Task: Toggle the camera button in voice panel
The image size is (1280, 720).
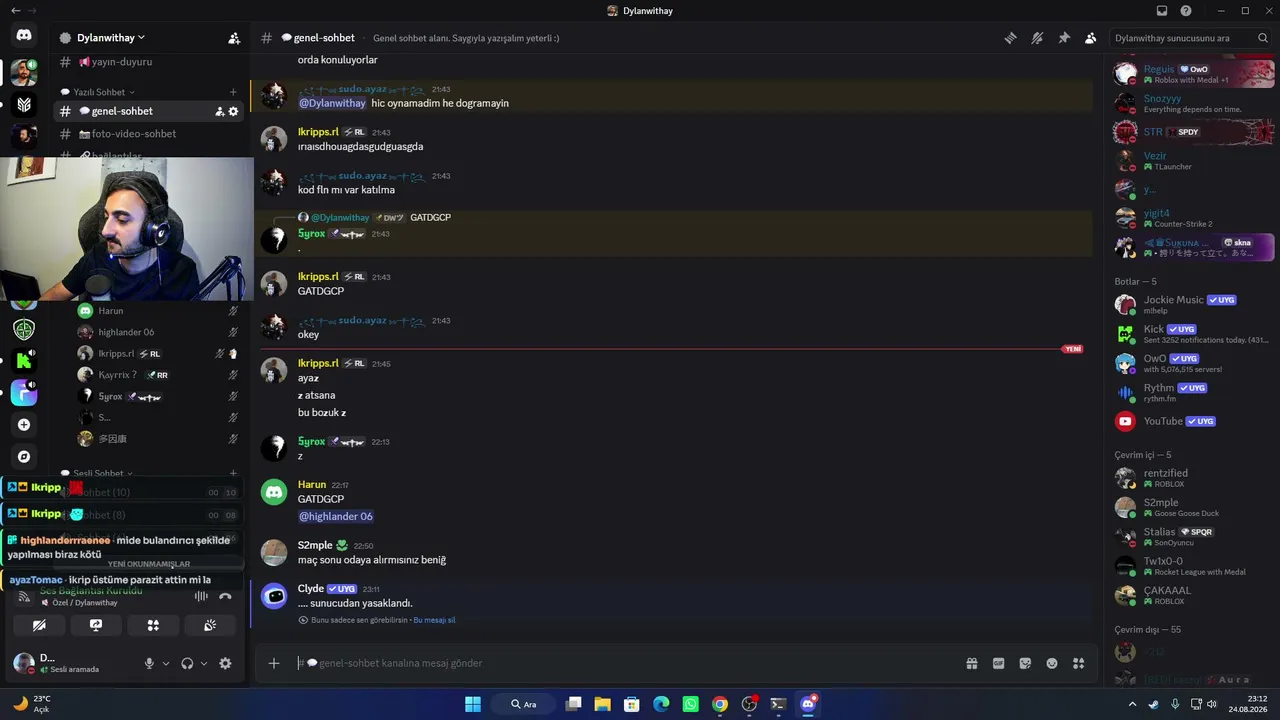Action: click(x=39, y=625)
